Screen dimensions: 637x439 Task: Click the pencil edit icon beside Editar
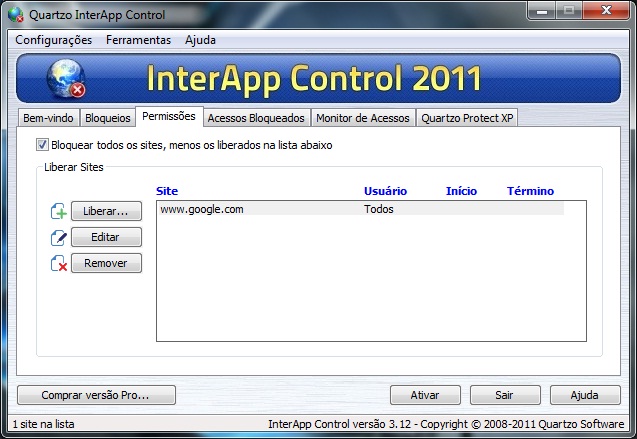click(58, 238)
